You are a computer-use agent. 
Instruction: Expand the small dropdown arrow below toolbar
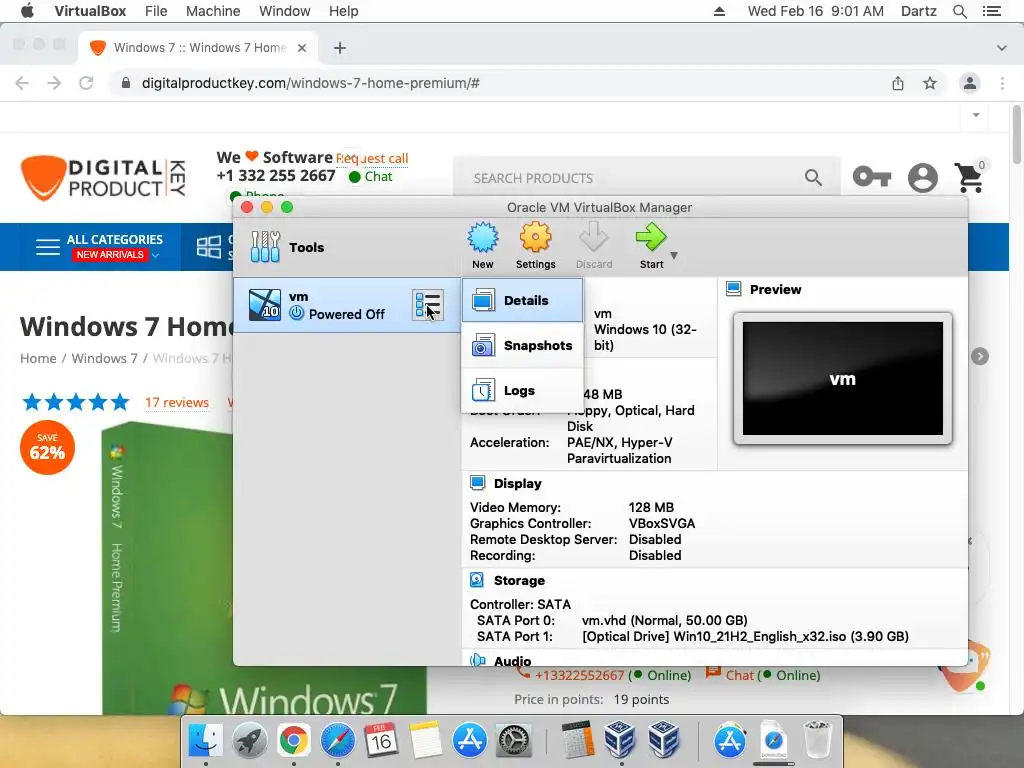(x=976, y=115)
